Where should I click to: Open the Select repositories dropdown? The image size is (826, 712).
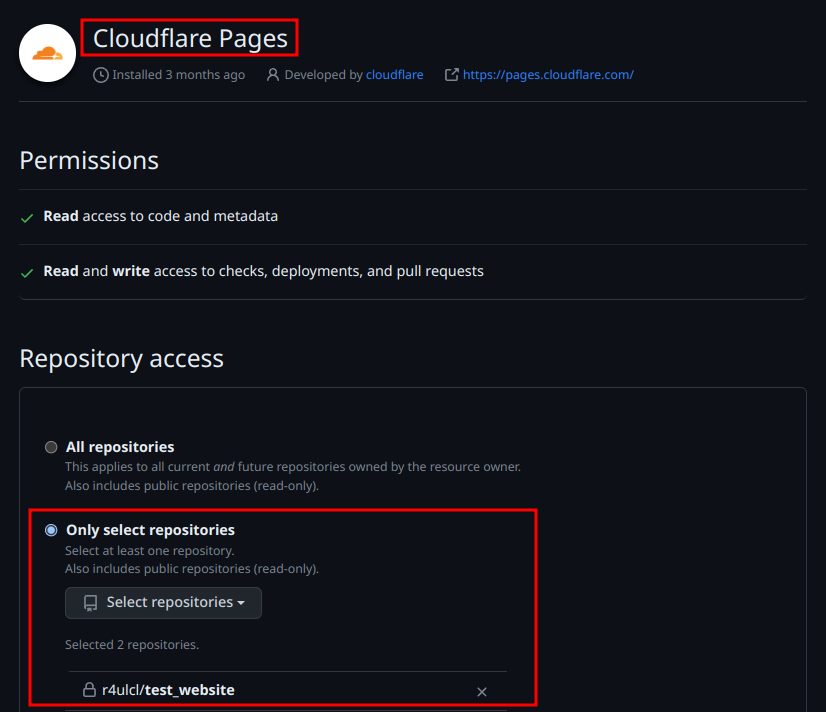[162, 602]
